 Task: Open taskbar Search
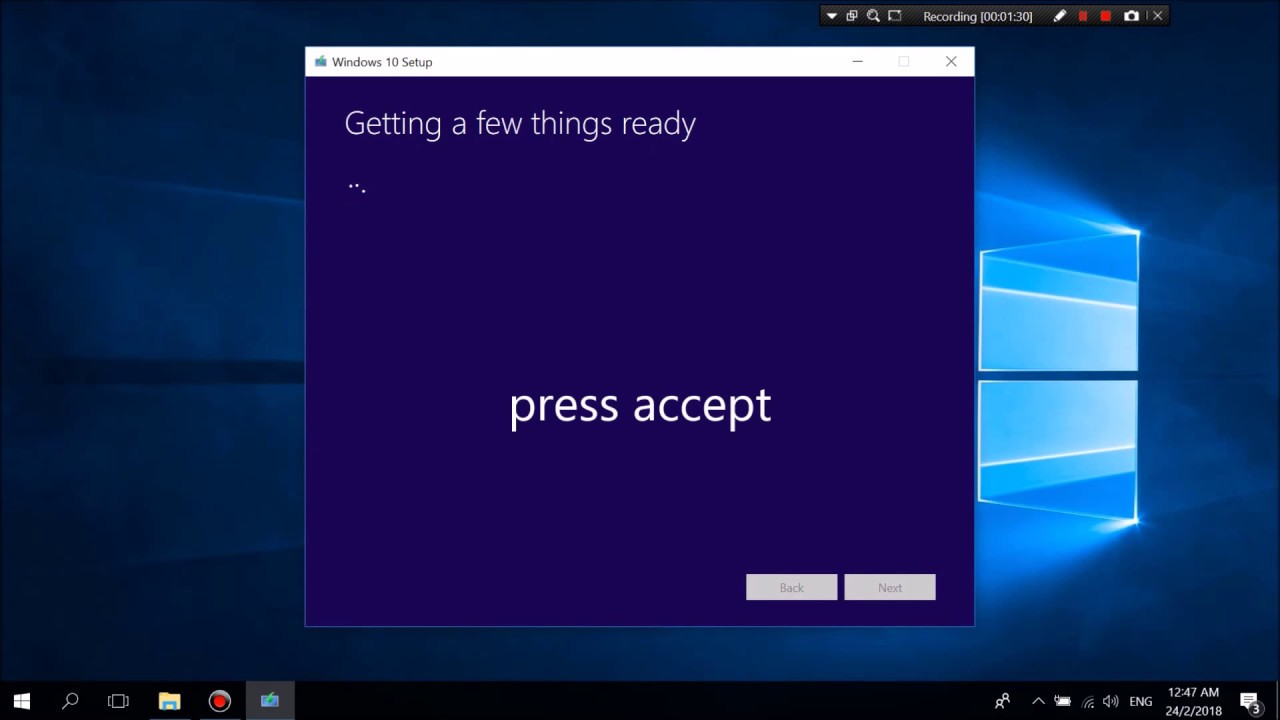click(x=70, y=701)
